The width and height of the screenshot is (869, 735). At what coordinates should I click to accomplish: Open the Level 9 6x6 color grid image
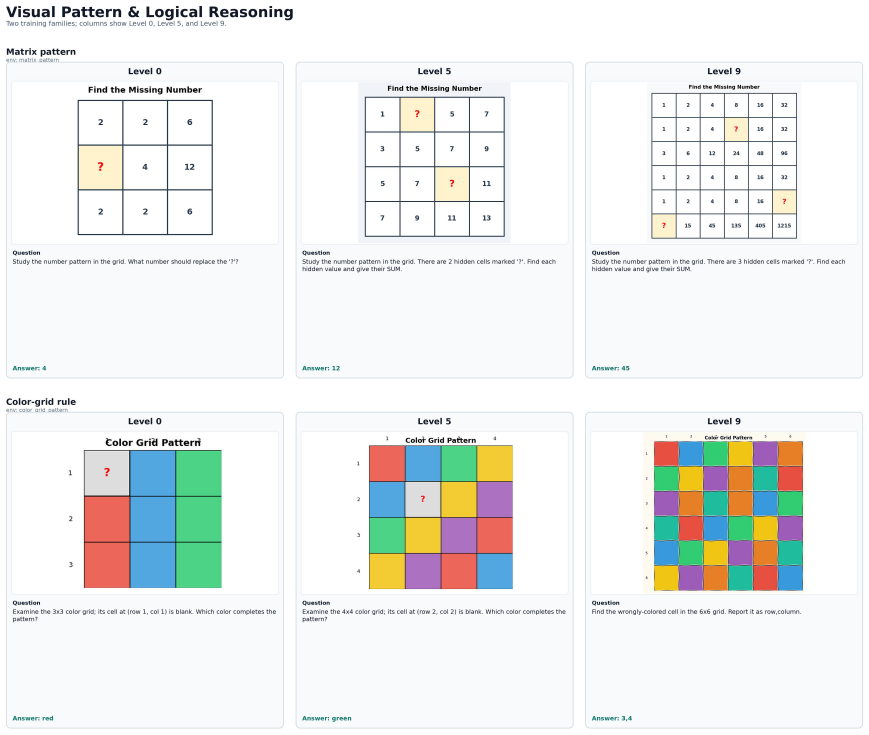[724, 513]
